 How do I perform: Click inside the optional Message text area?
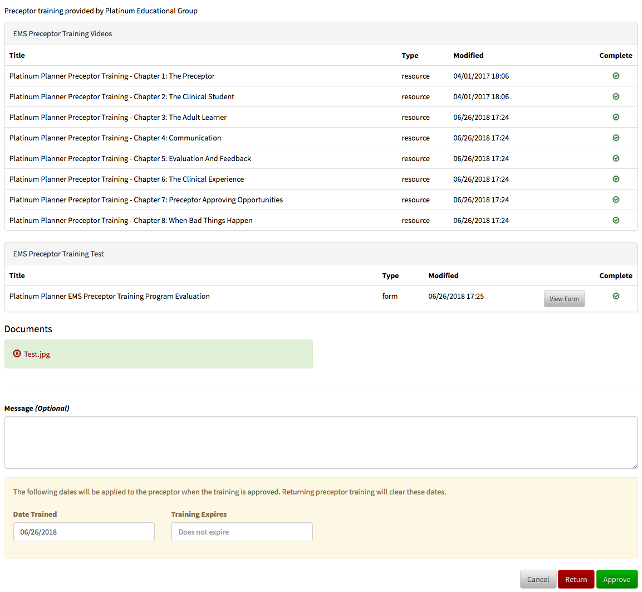tap(320, 442)
